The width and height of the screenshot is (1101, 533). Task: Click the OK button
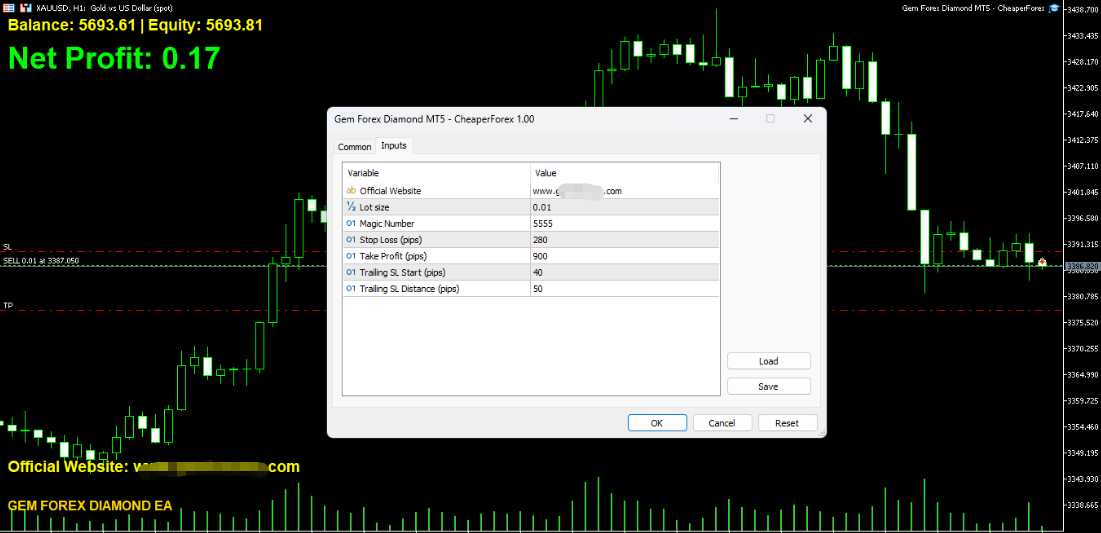pos(657,423)
